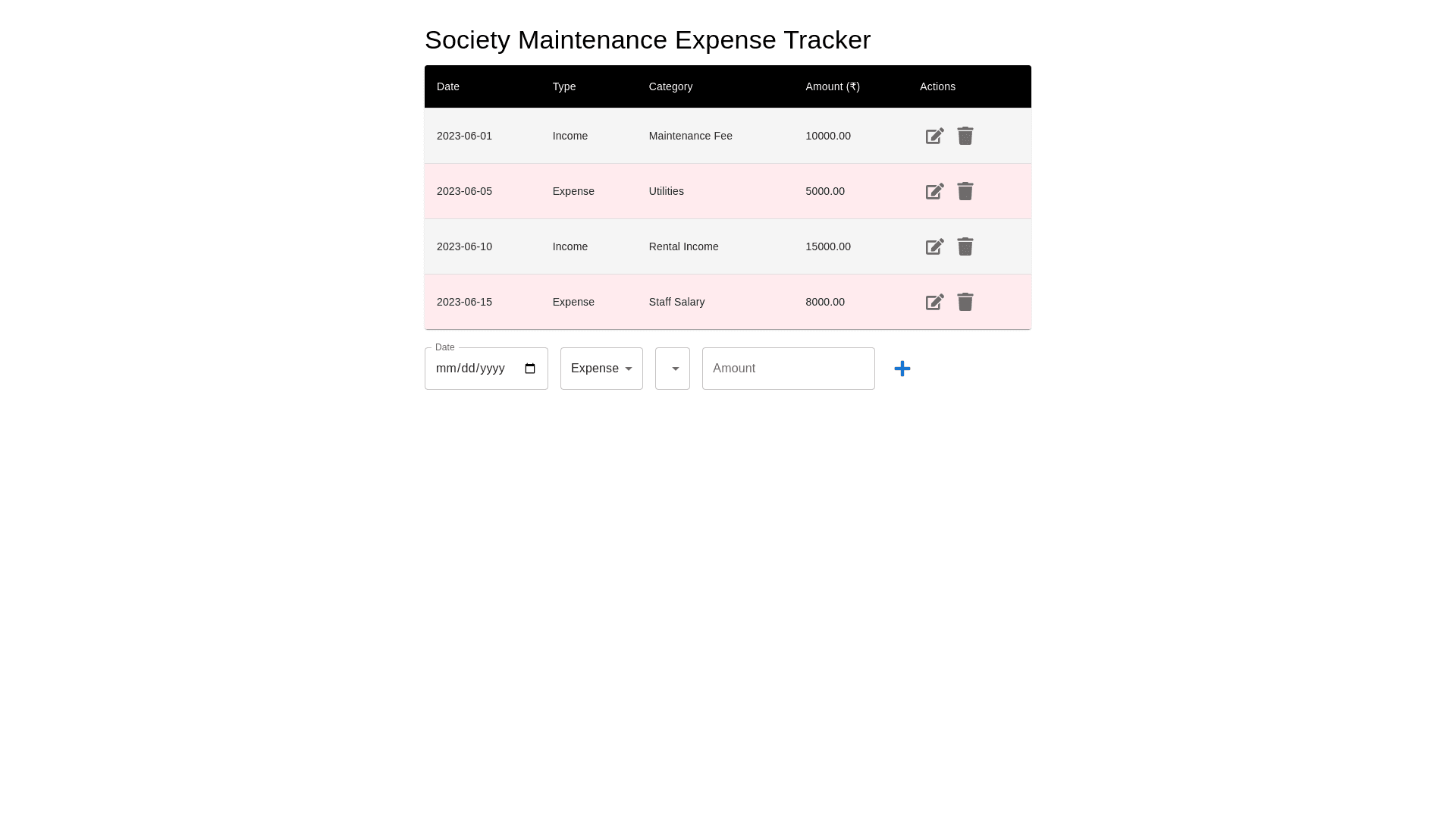Delete the Maintenance Fee entry
The height and width of the screenshot is (819, 1456).
[965, 136]
